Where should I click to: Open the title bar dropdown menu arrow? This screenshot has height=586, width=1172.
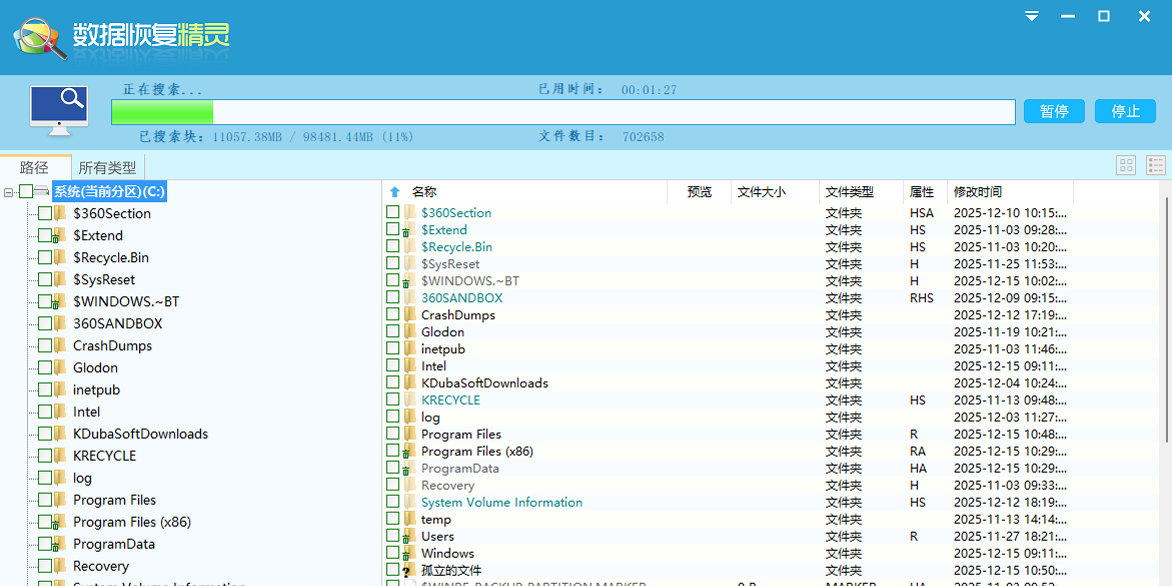click(x=1032, y=16)
